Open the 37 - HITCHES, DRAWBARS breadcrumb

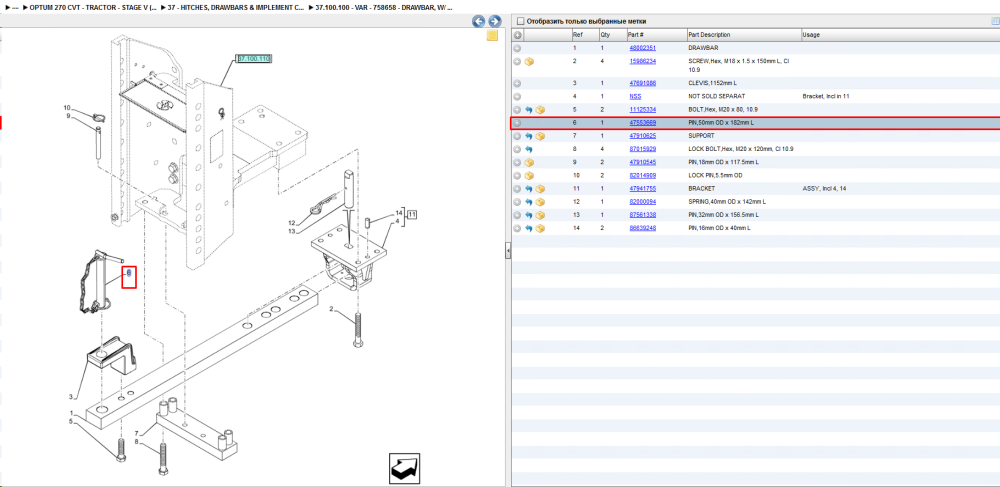point(236,7)
